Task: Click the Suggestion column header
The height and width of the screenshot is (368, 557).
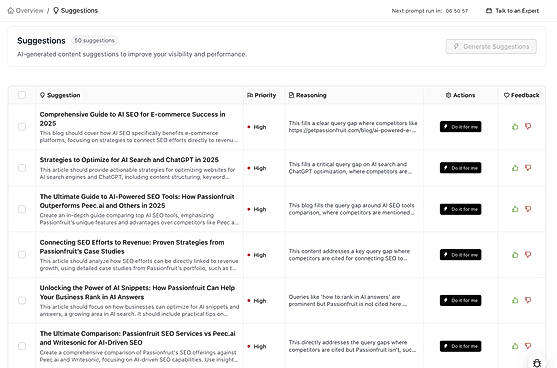Action: 60,95
